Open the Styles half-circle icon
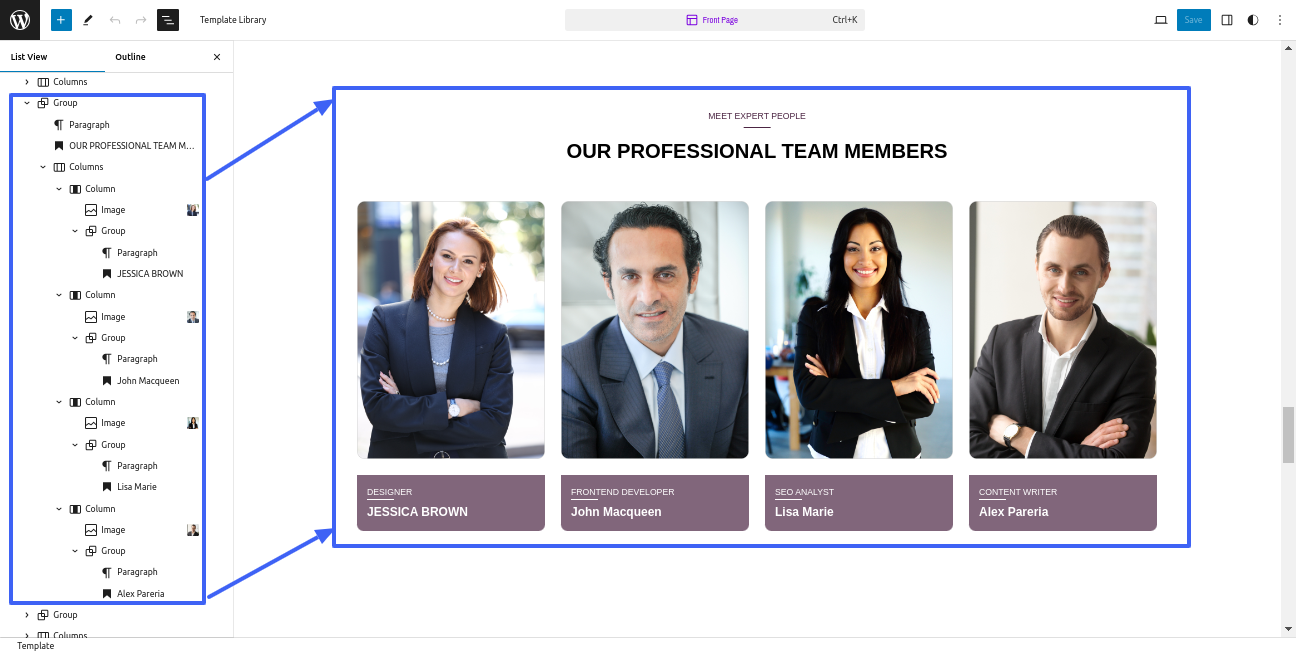The image size is (1296, 654). tap(1253, 20)
